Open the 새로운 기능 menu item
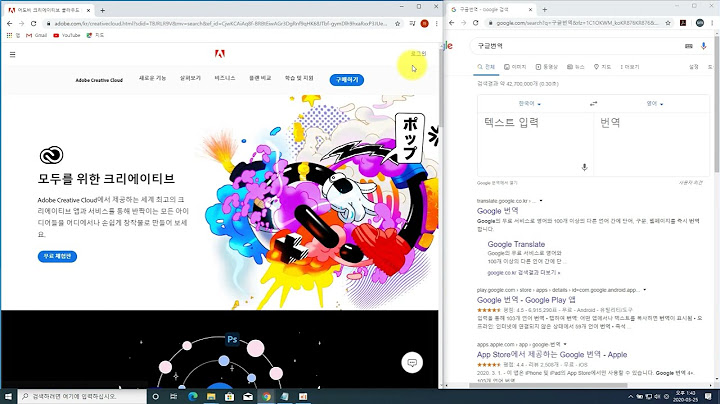 (152, 79)
